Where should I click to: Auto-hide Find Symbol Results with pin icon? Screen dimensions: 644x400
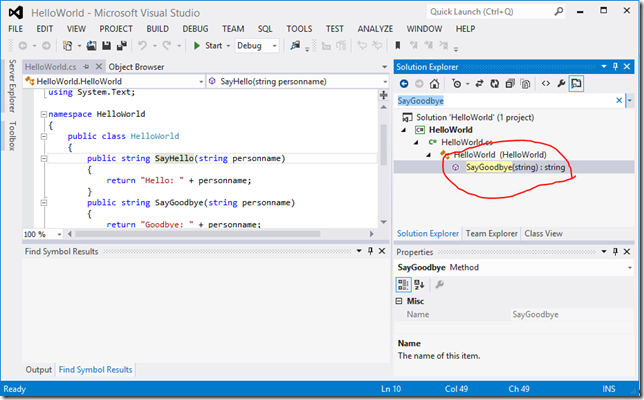click(370, 251)
